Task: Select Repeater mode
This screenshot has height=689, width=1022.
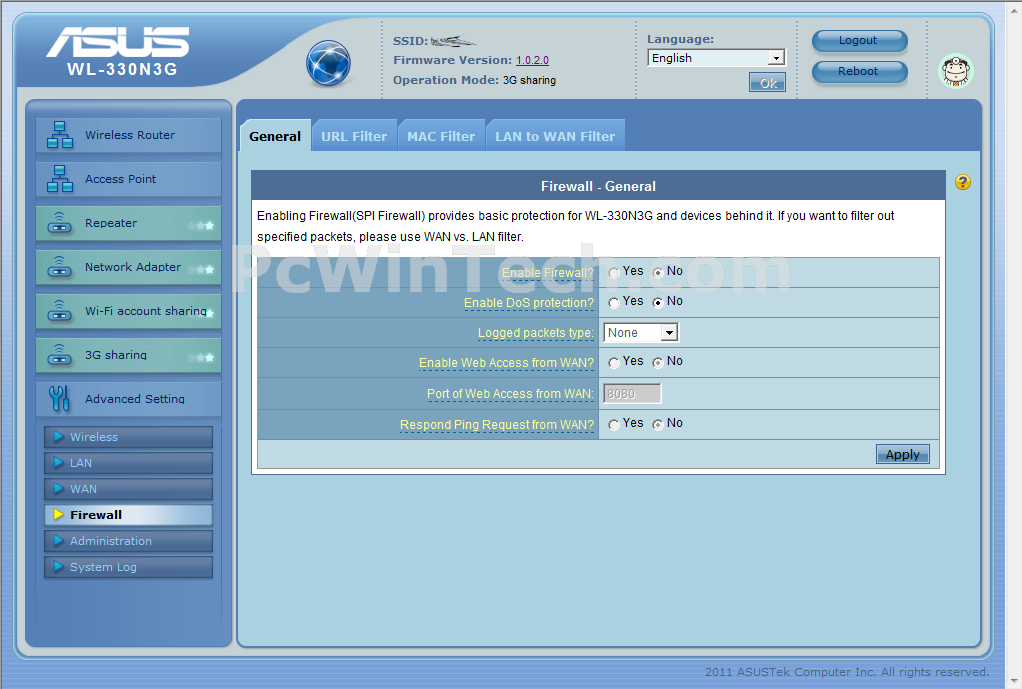Action: [128, 223]
